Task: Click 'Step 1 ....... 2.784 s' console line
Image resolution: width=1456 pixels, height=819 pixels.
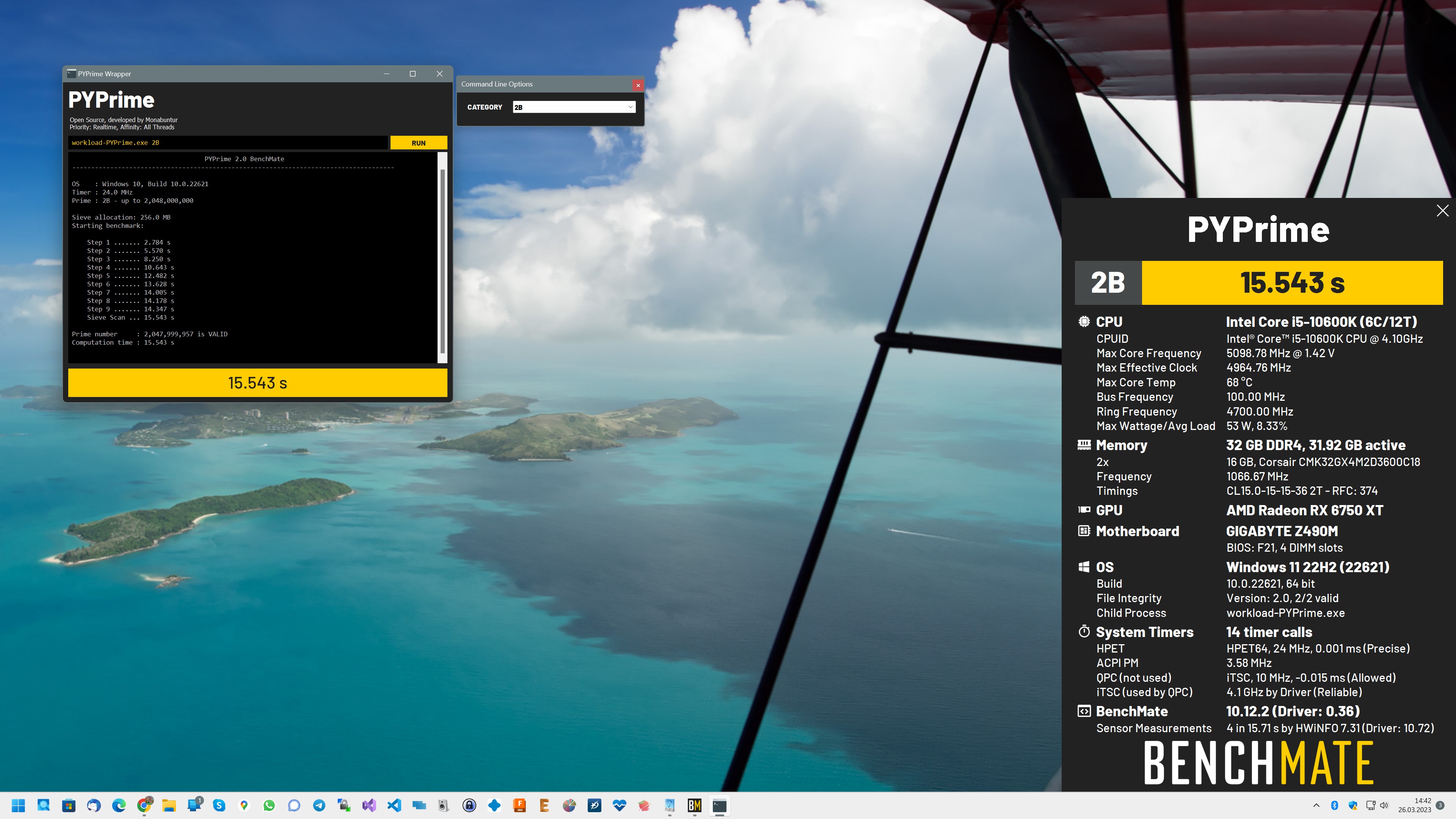Action: pos(128,243)
